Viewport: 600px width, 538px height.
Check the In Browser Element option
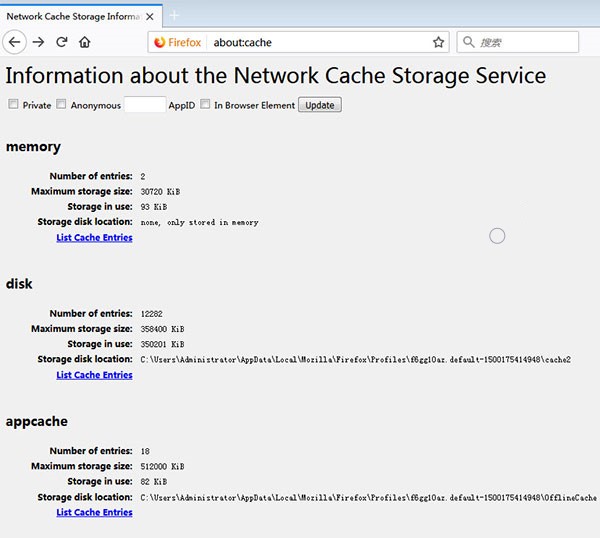coord(205,104)
